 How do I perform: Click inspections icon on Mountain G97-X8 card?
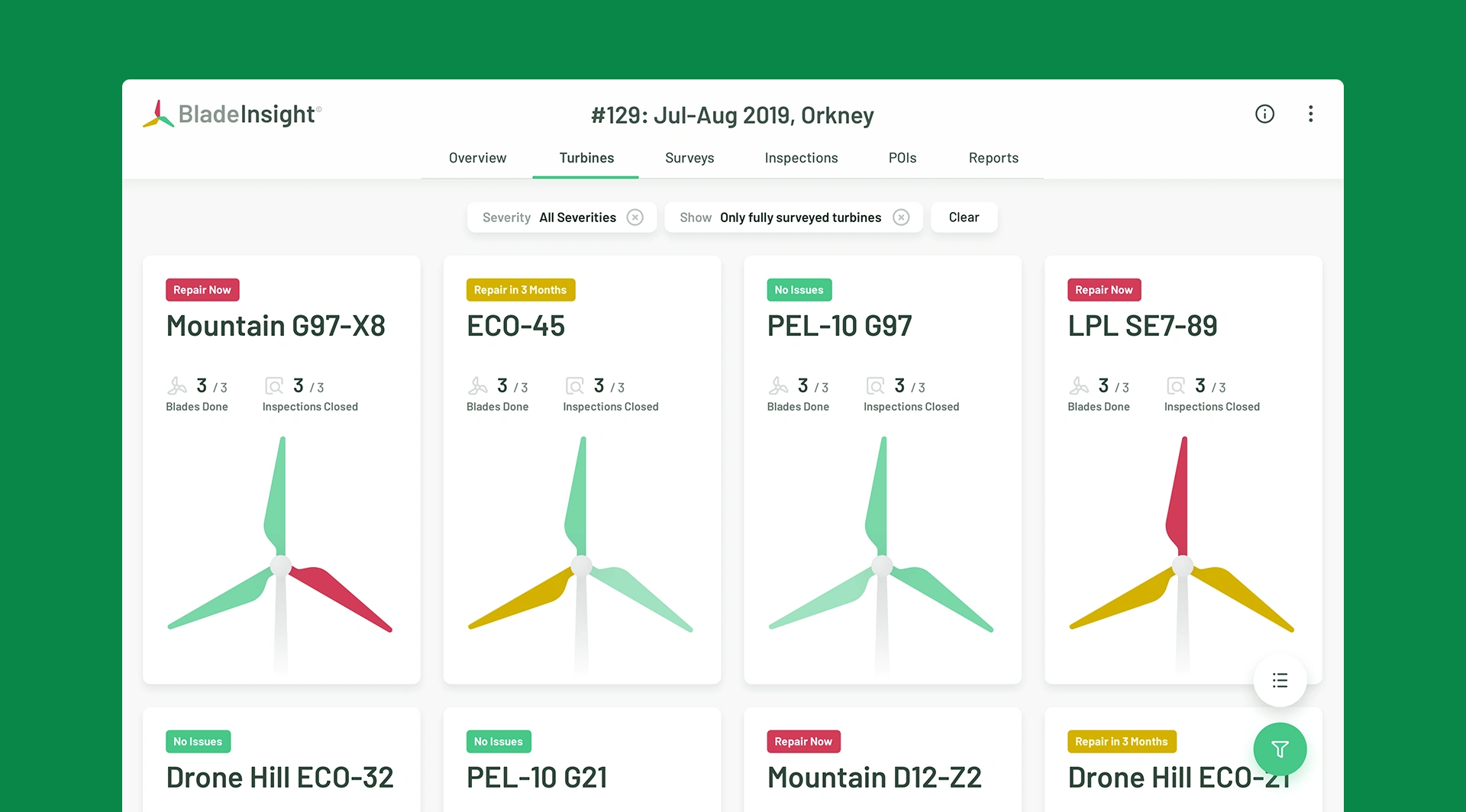coord(274,385)
